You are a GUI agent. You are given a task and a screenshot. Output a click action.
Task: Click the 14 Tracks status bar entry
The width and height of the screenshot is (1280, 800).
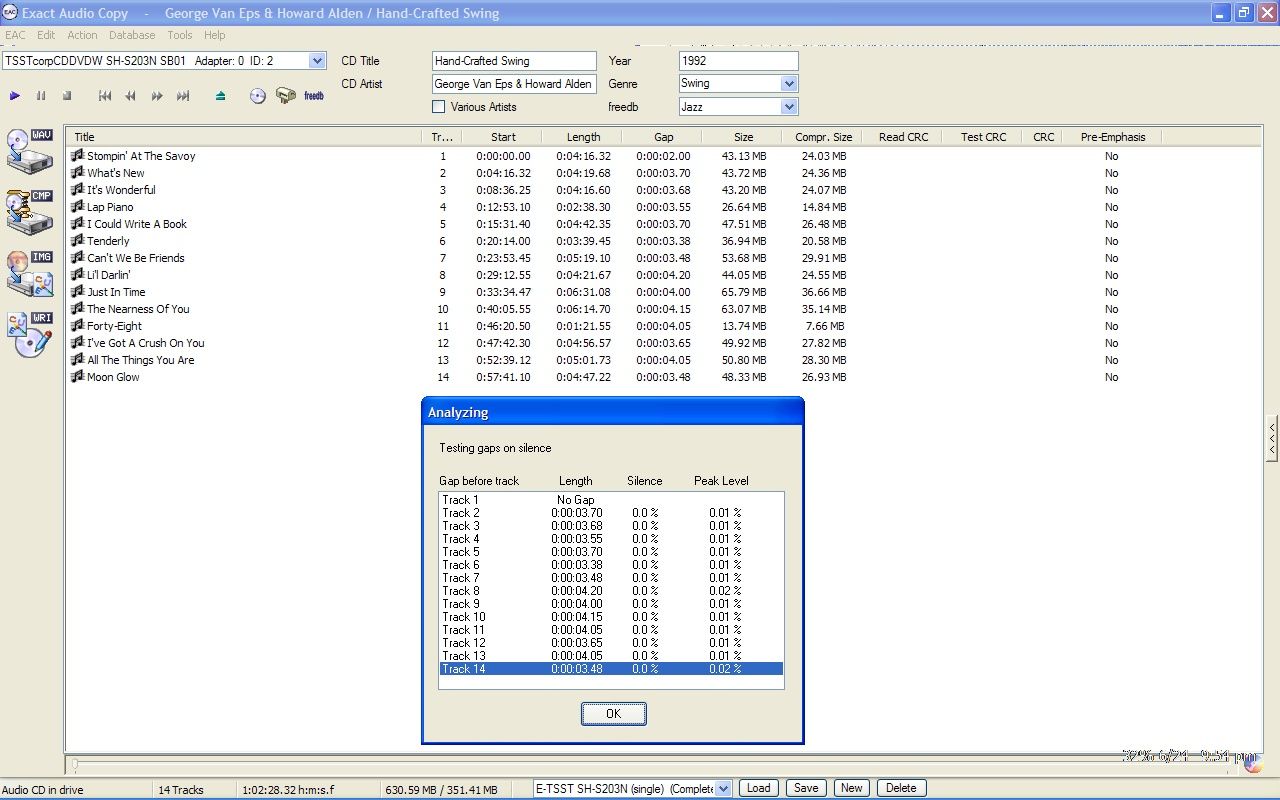181,789
